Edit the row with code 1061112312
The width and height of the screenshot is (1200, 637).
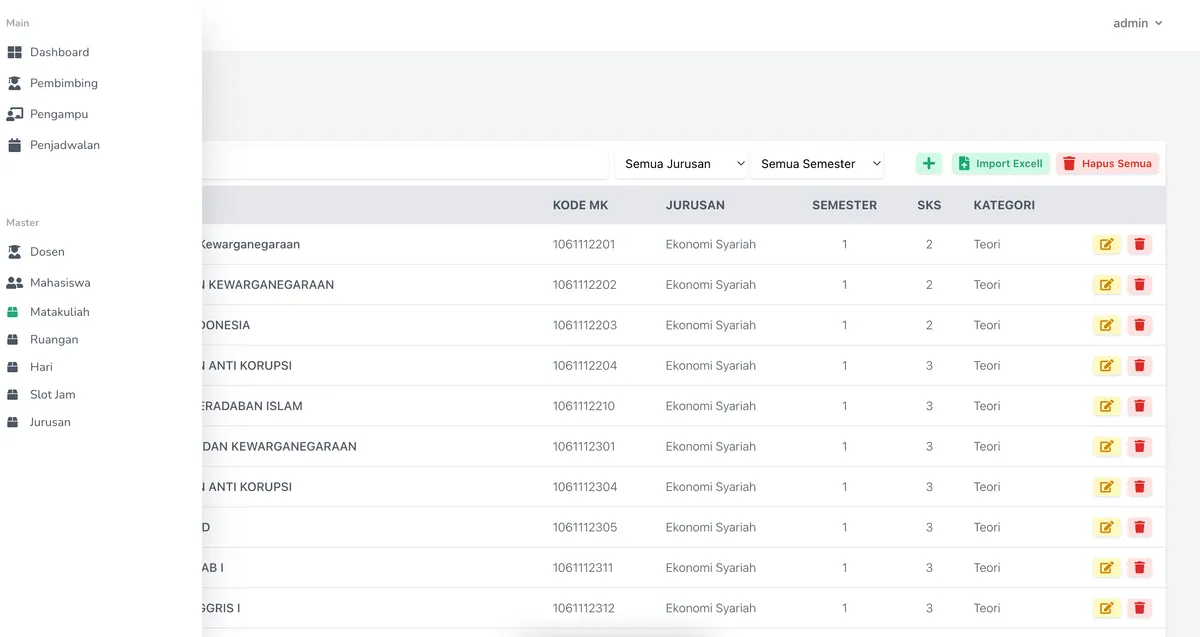pyautogui.click(x=1106, y=608)
